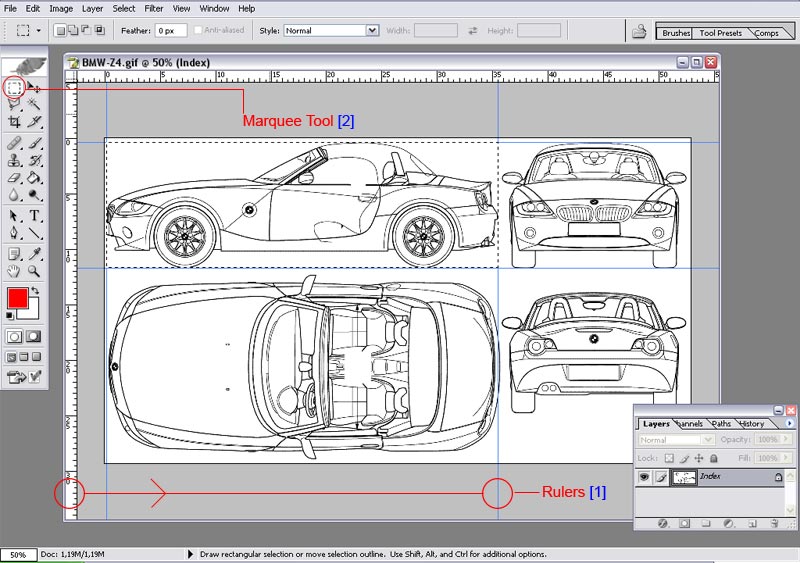Click the red foreground color swatch
Screen dimensions: 800x563
coord(17,298)
